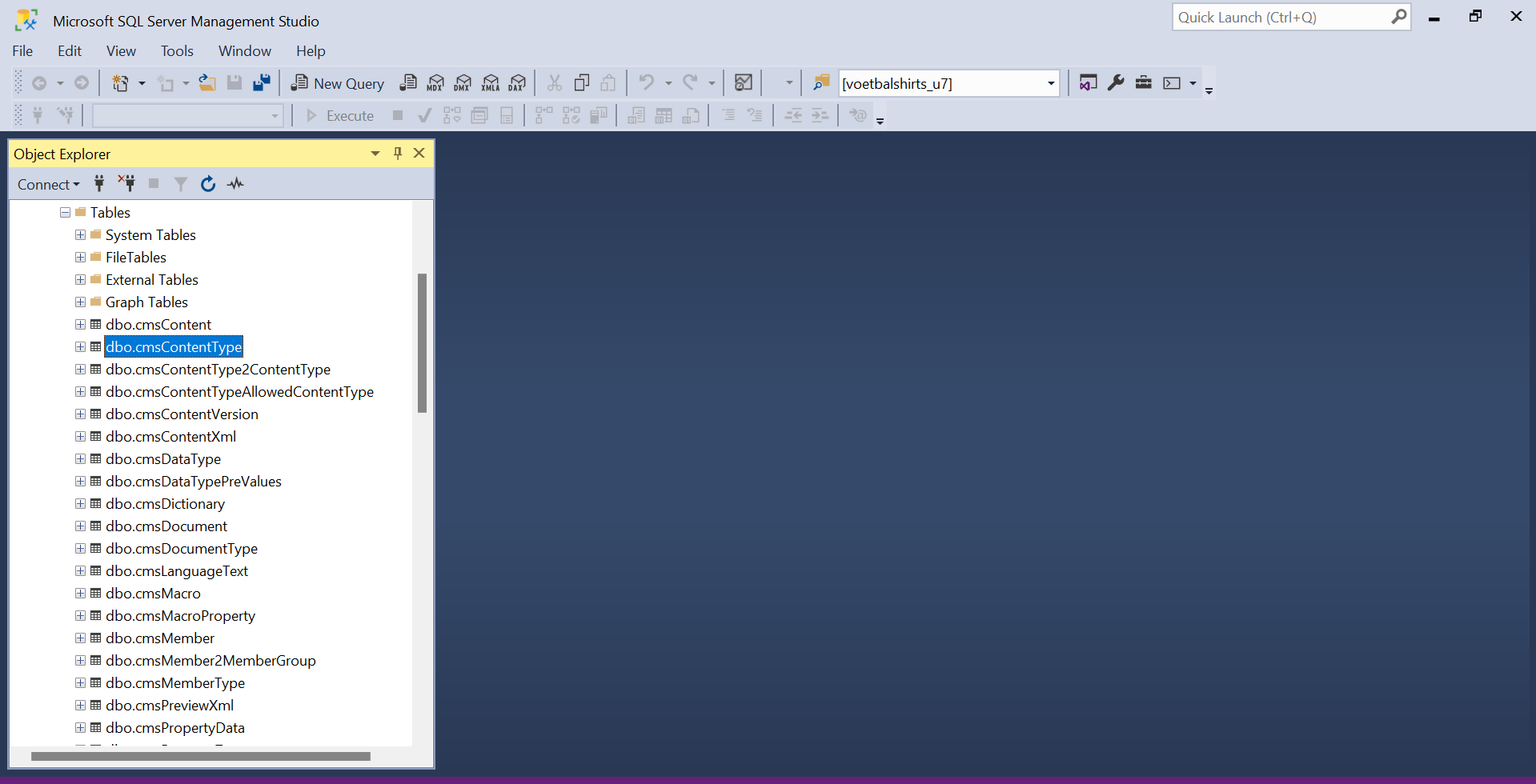Click the Connect Object Explorer plug icon
The height and width of the screenshot is (784, 1536).
click(x=99, y=184)
